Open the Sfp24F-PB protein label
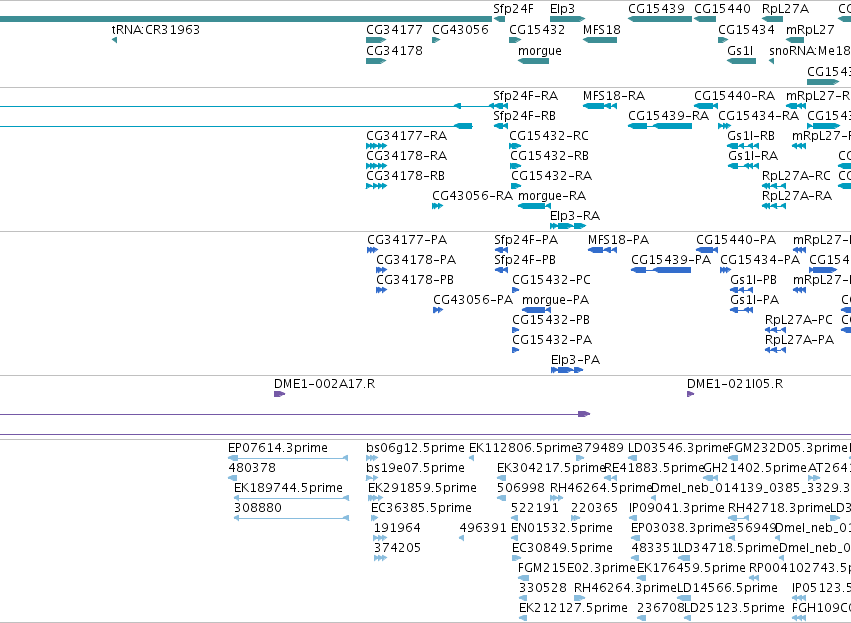 (525, 260)
